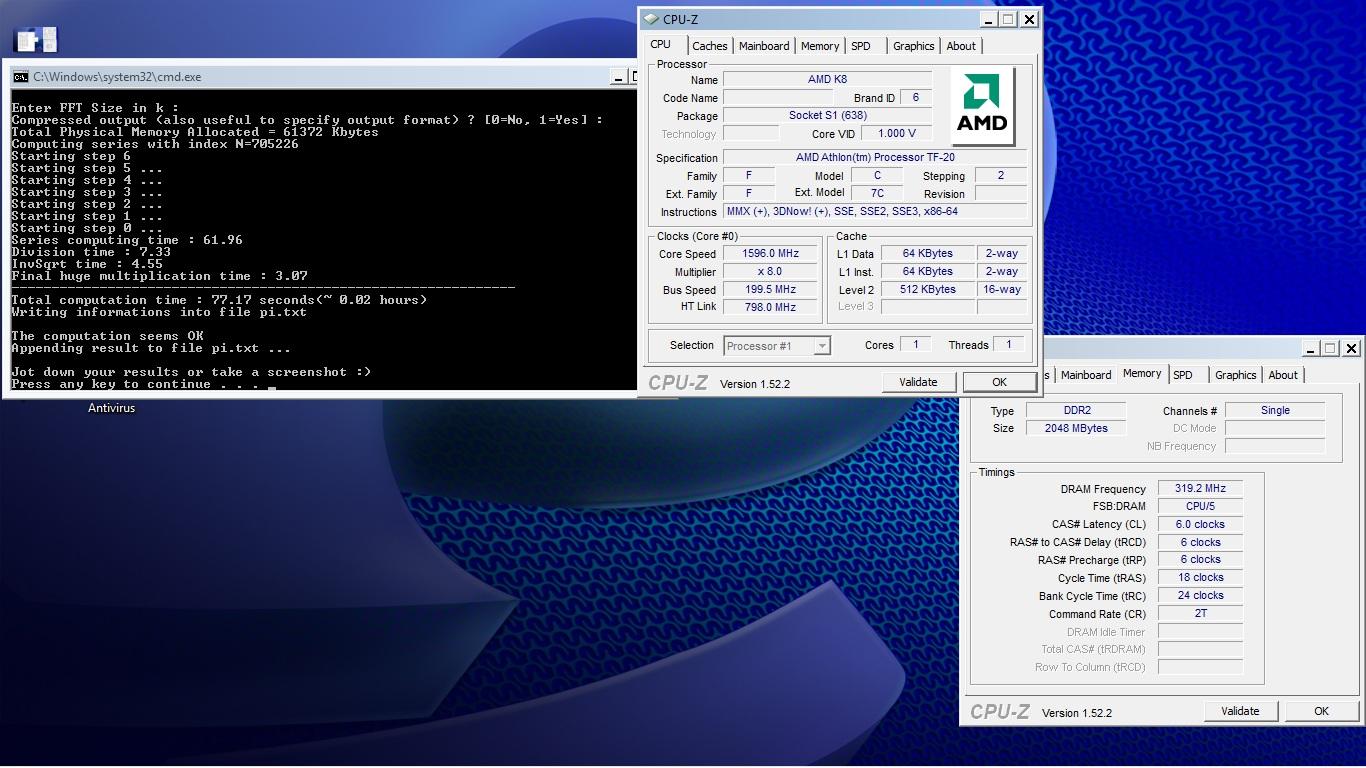The width and height of the screenshot is (1366, 768).
Task: Click the Level 2 16-way value
Action: click(x=1002, y=290)
